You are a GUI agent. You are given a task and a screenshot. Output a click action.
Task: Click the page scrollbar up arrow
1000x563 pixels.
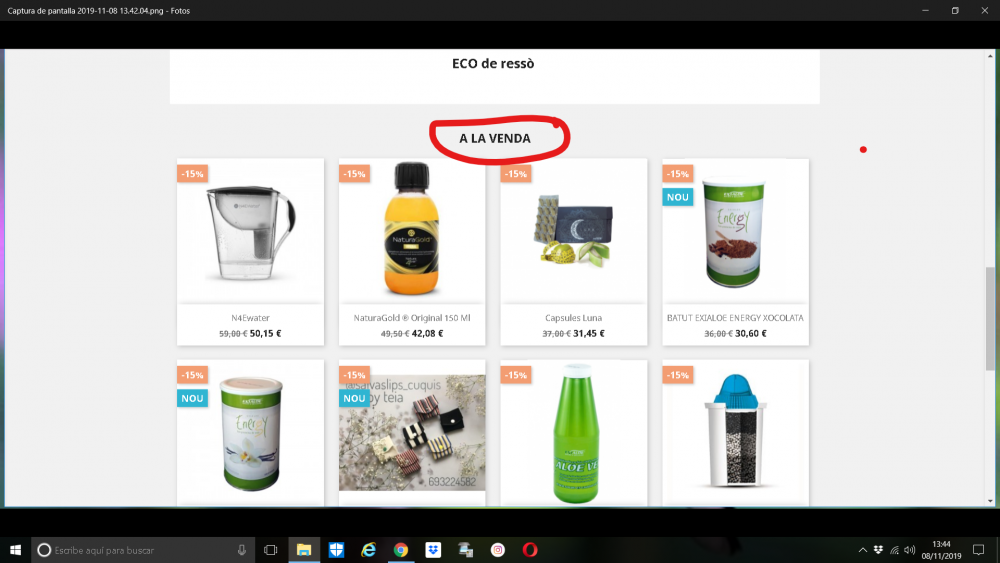point(990,56)
